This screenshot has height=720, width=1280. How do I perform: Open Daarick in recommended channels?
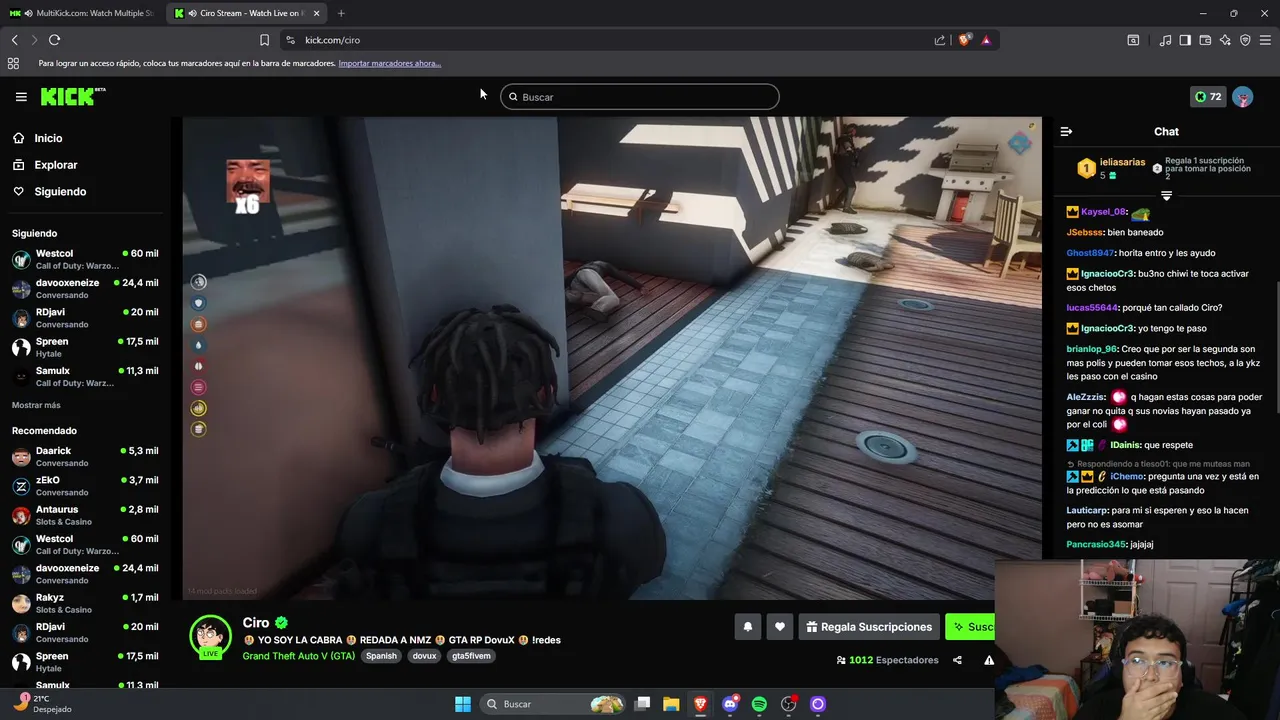point(85,457)
